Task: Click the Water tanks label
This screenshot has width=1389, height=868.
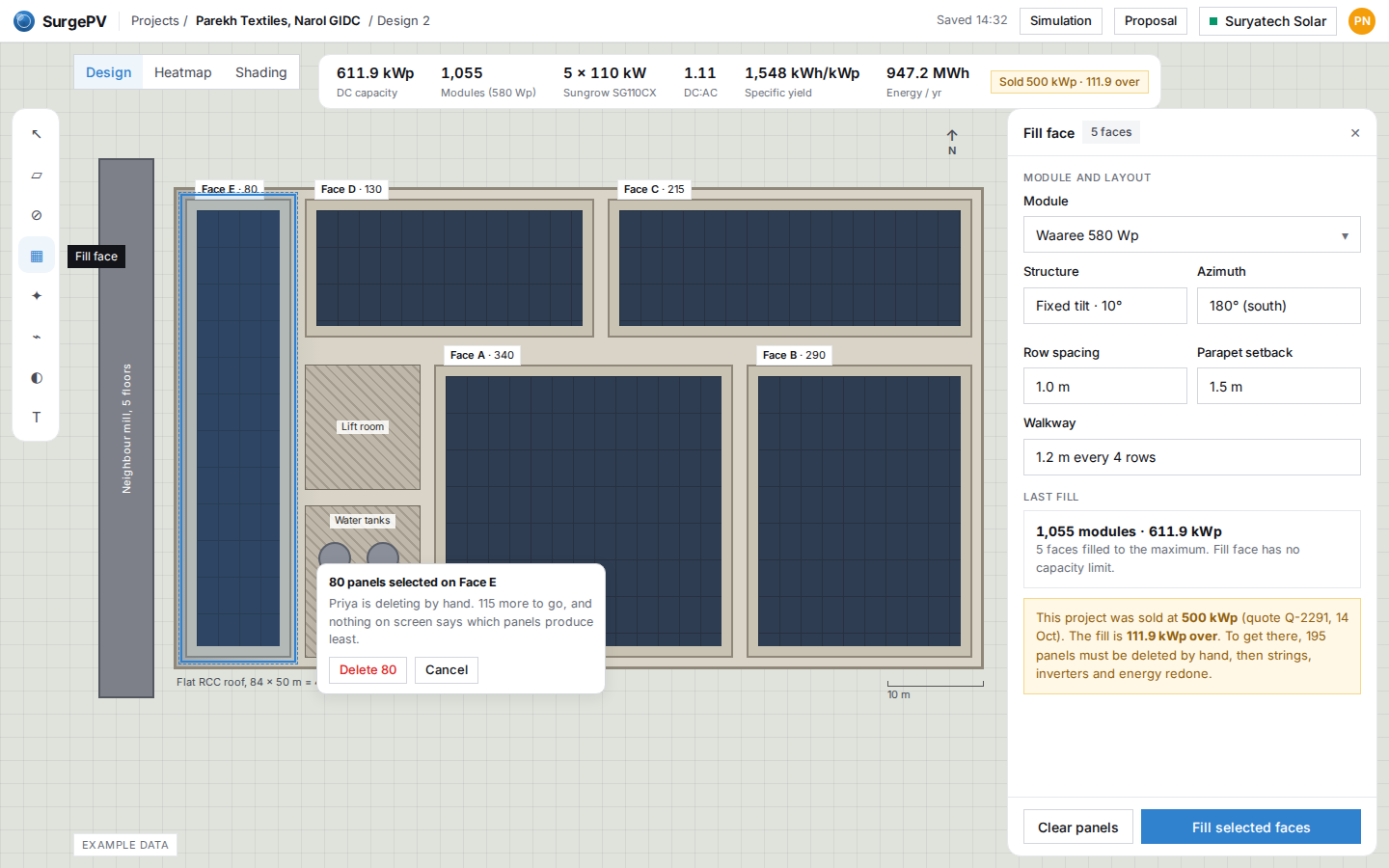Action: coord(363,521)
